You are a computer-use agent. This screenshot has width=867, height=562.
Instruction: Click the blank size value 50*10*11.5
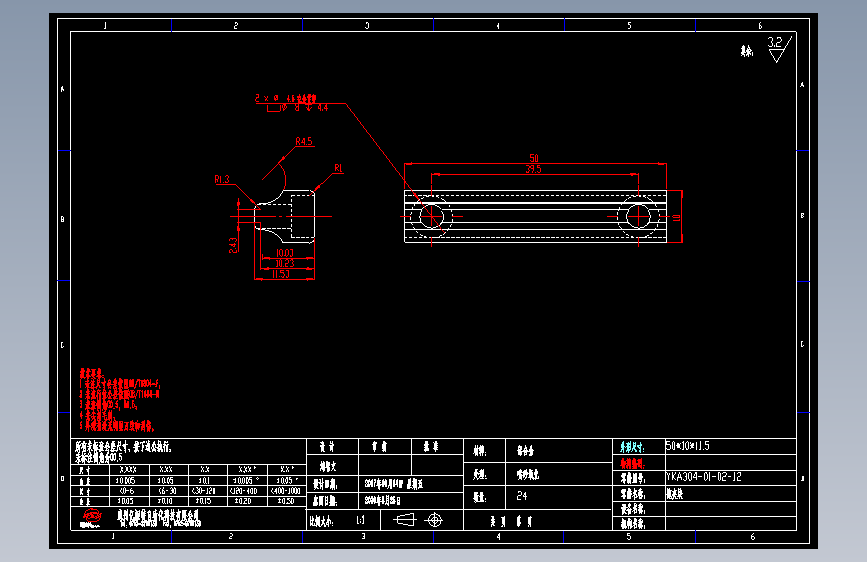[687, 446]
